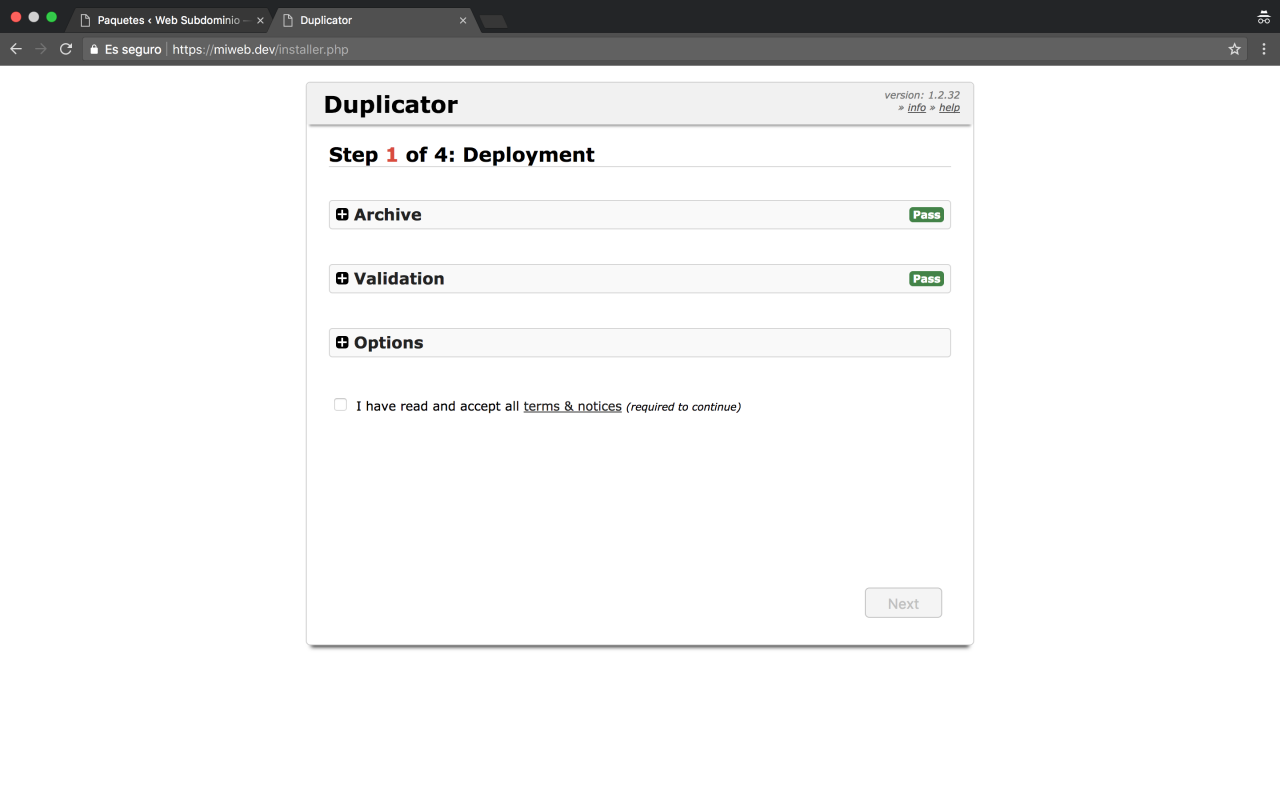Screen dimensions: 1280x800
Task: Open the info link in Duplicator header
Action: pos(917,108)
